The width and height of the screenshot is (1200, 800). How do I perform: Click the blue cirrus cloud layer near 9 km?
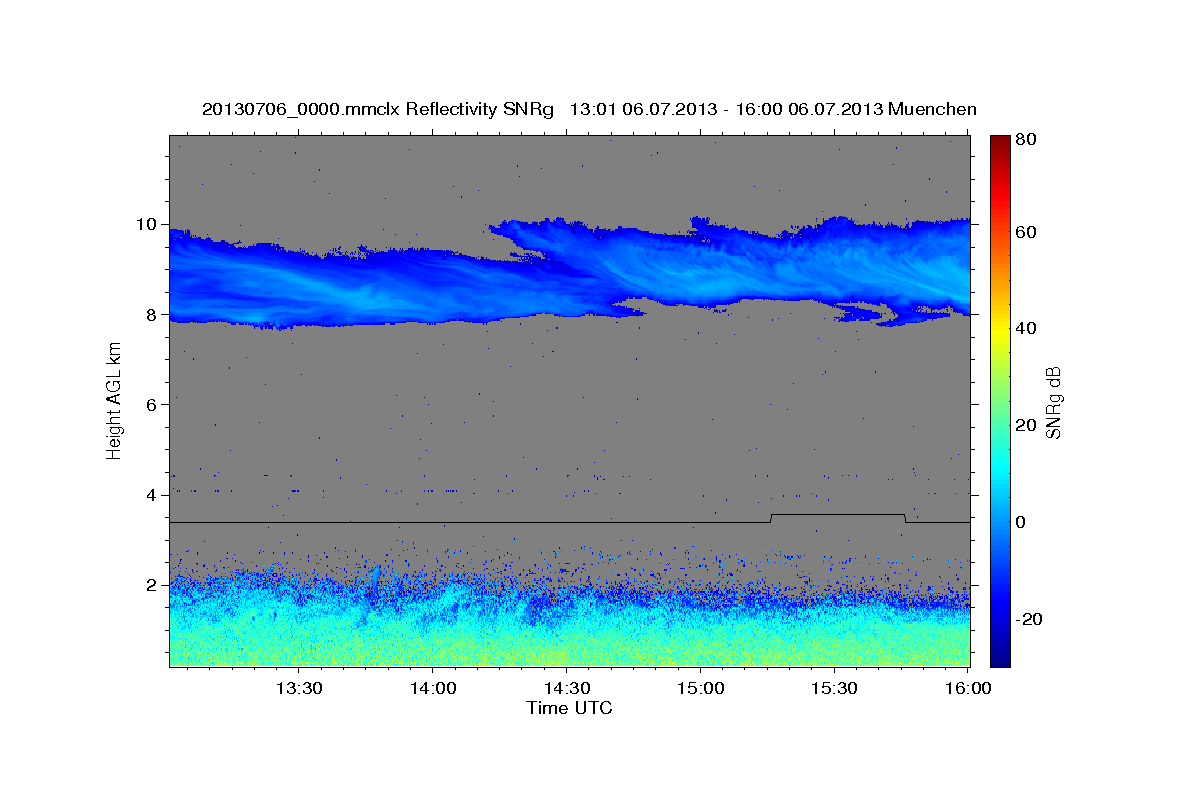570,275
